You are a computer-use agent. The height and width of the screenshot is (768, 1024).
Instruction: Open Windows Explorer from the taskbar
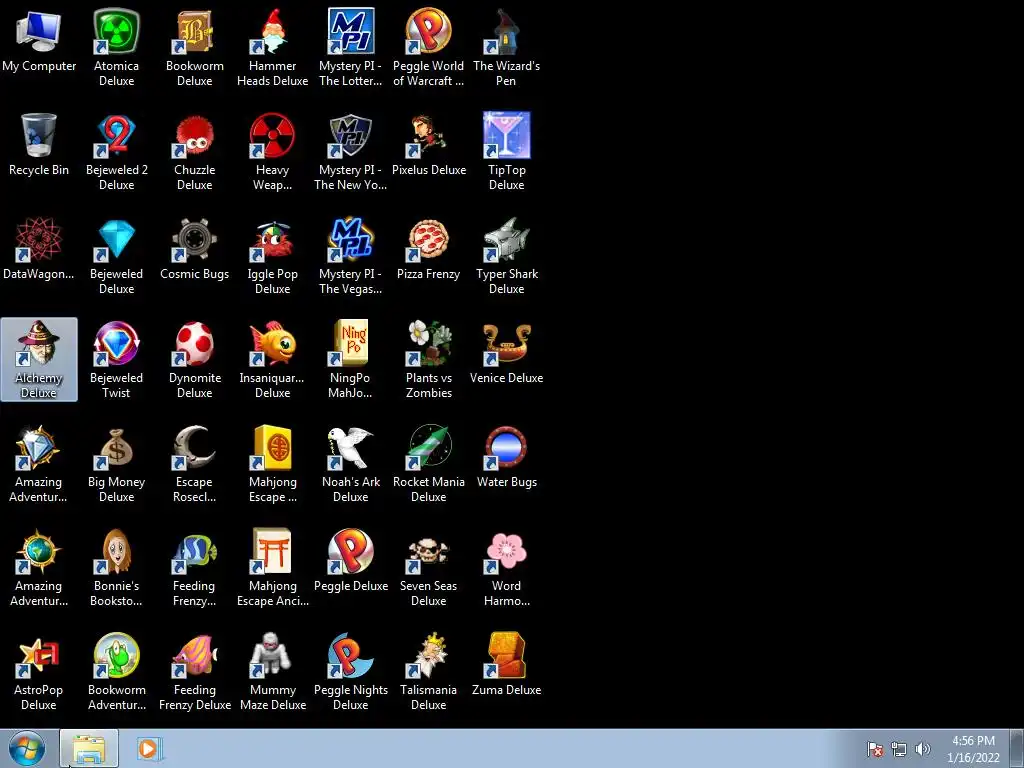pos(89,748)
